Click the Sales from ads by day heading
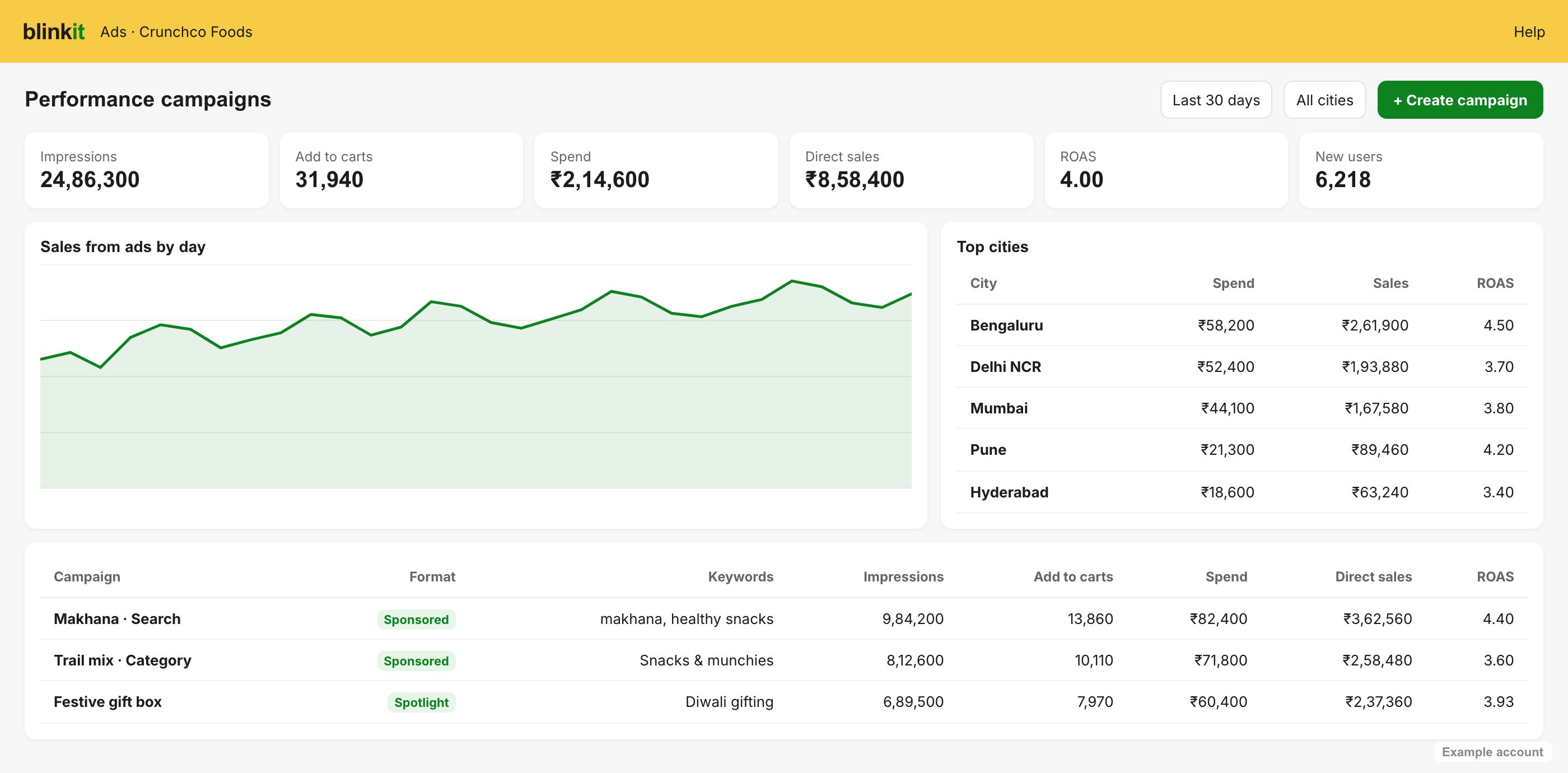The width and height of the screenshot is (1568, 773). point(123,246)
